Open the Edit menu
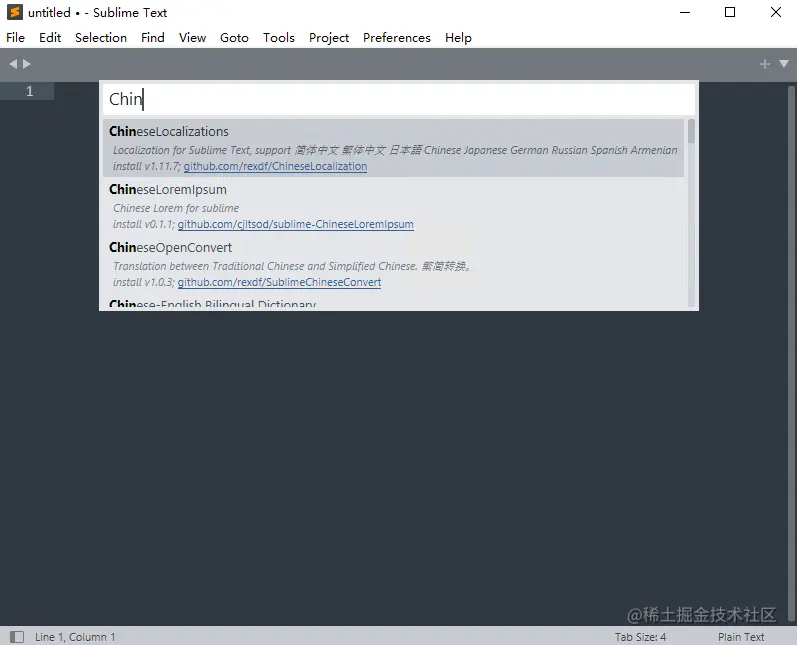Screen dimensions: 797x645 pyautogui.click(x=50, y=38)
